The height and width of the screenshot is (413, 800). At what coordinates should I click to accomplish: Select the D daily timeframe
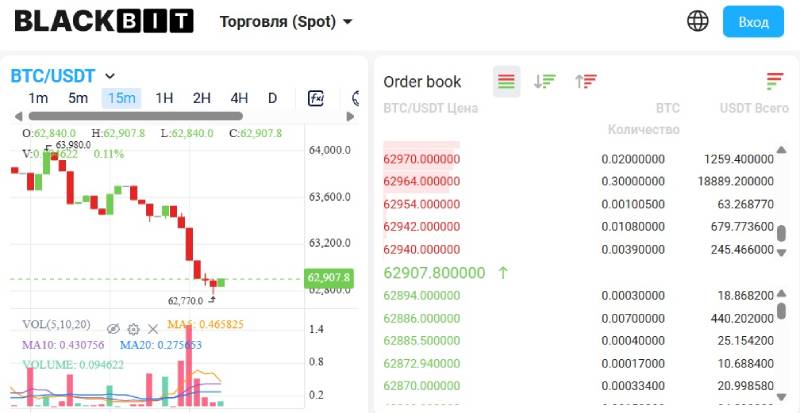pos(272,98)
